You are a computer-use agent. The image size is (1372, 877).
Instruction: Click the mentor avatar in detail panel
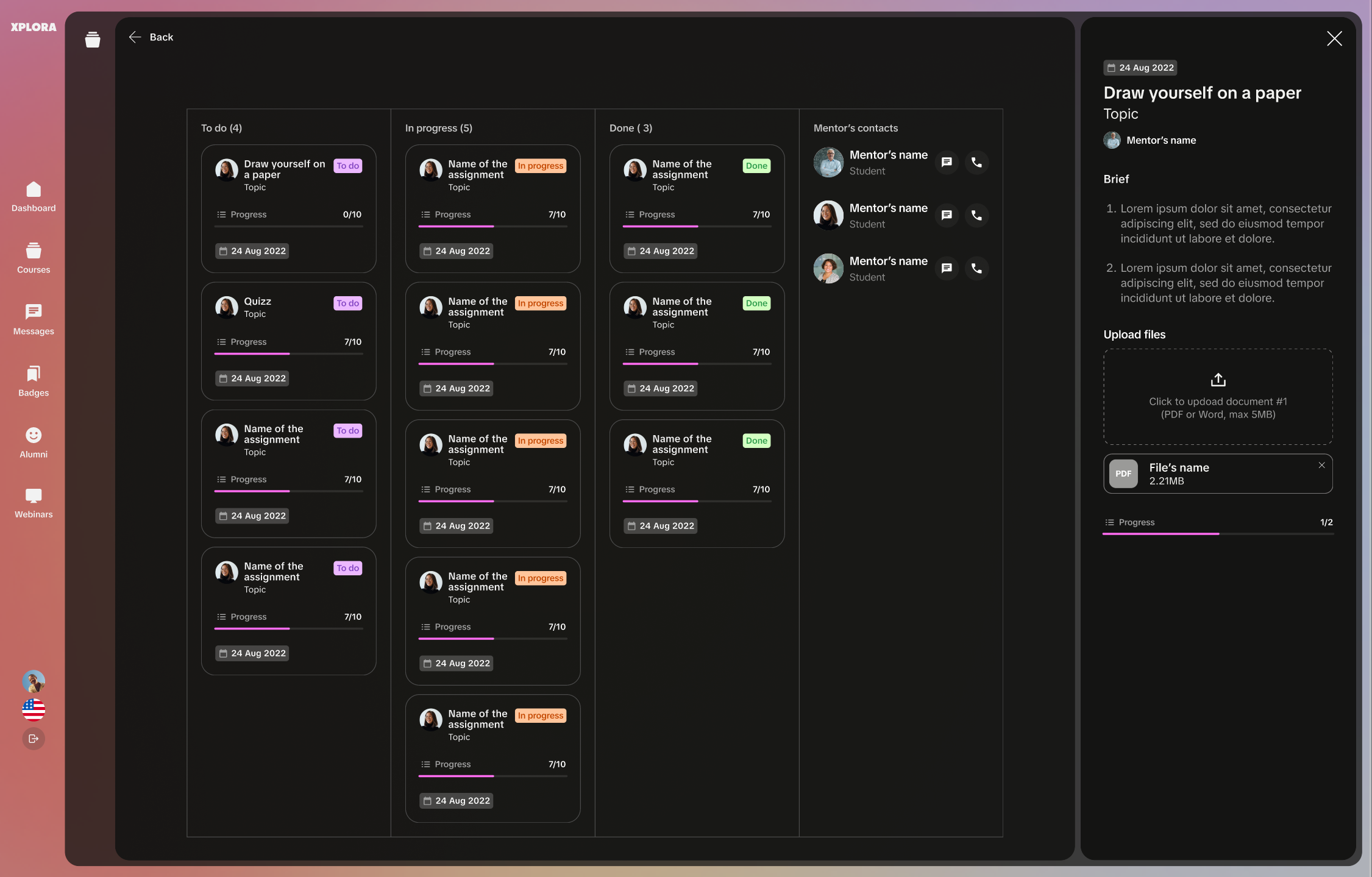pos(1112,140)
